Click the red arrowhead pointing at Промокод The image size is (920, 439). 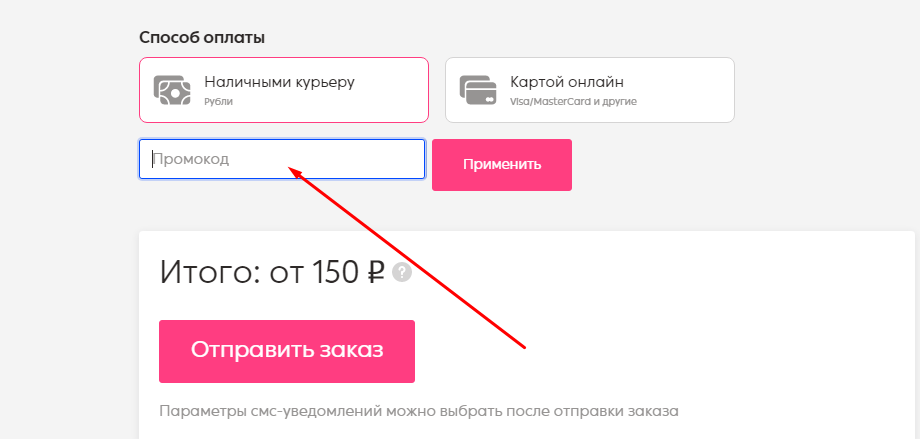click(x=295, y=172)
